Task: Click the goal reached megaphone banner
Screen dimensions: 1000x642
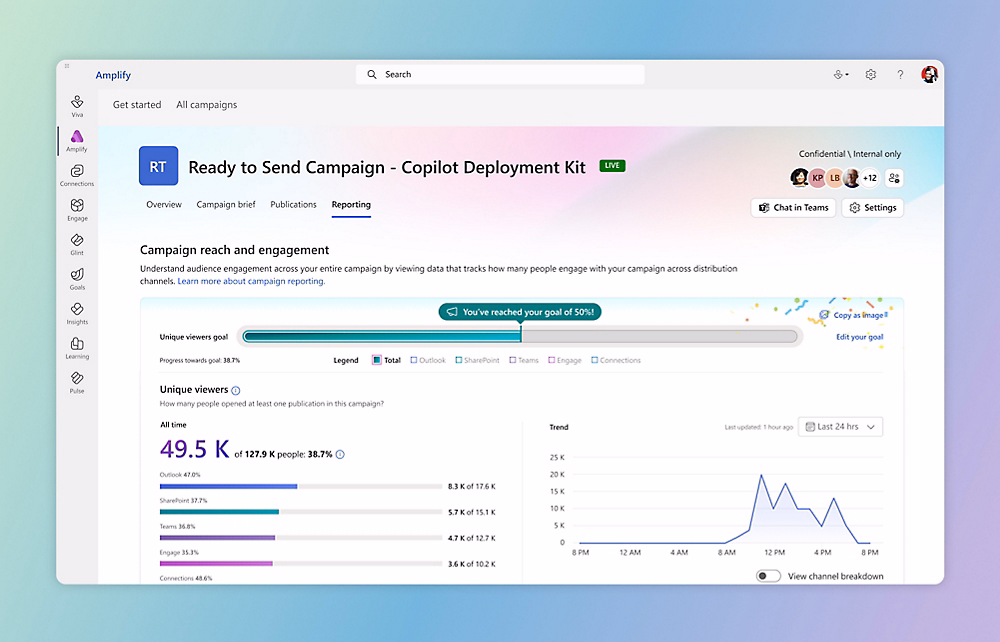Action: (520, 312)
